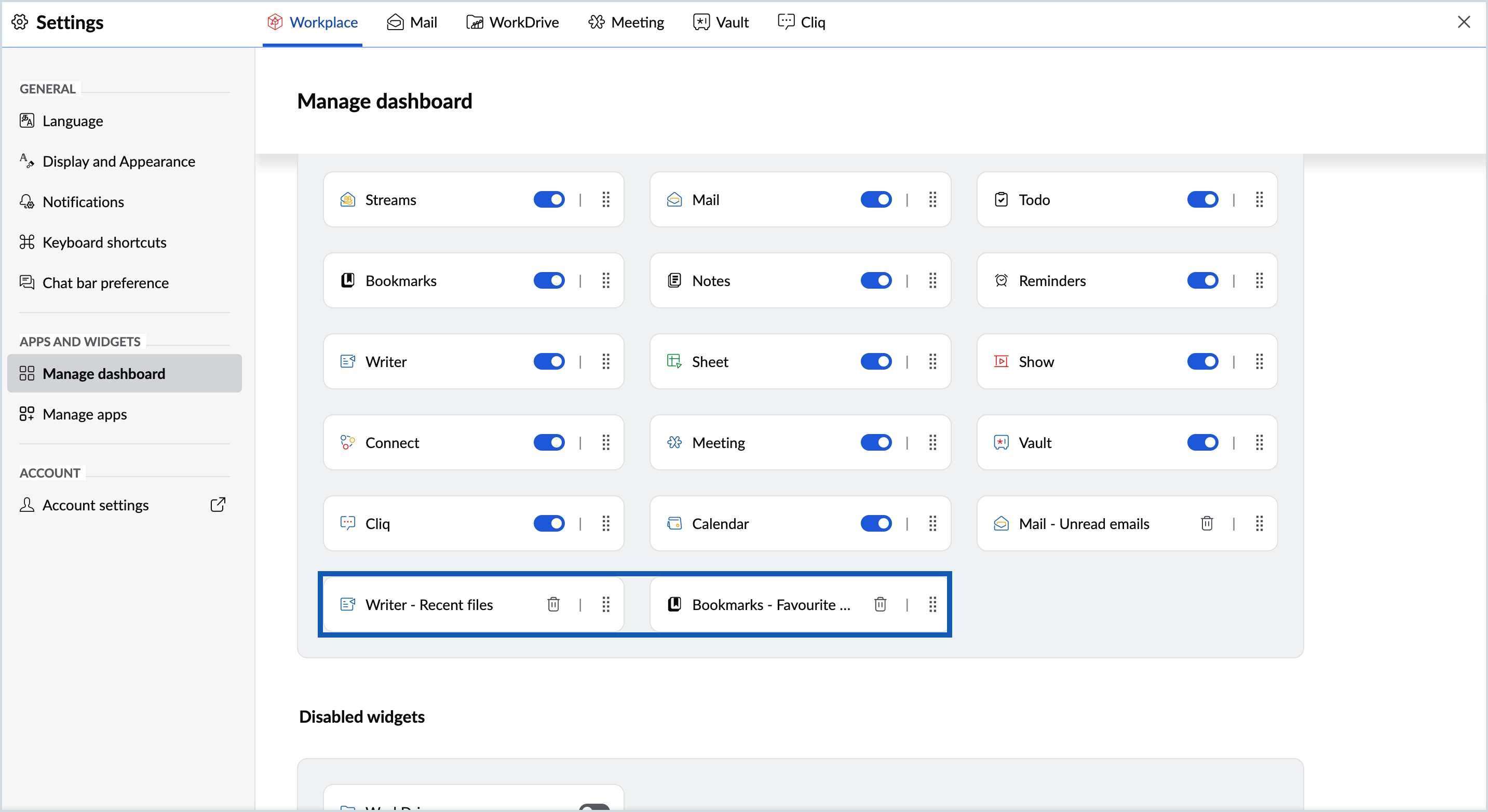The width and height of the screenshot is (1488, 812).
Task: Click the drag handle for Todo widget
Action: tap(1259, 200)
